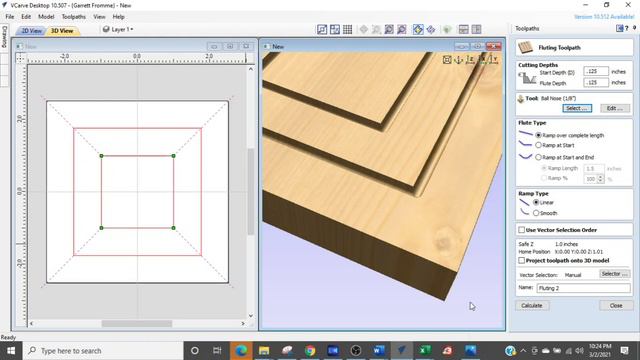
Task: Select Ramp at Start and End flute type
Action: point(538,157)
